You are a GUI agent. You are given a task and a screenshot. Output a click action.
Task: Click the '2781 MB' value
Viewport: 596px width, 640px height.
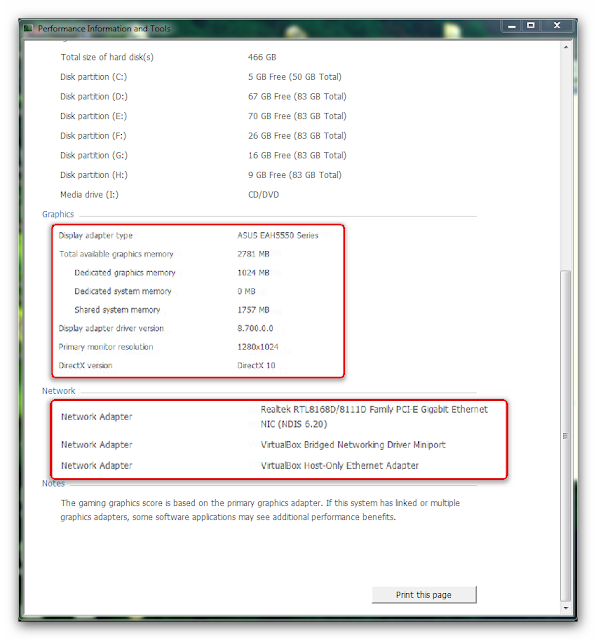254,254
